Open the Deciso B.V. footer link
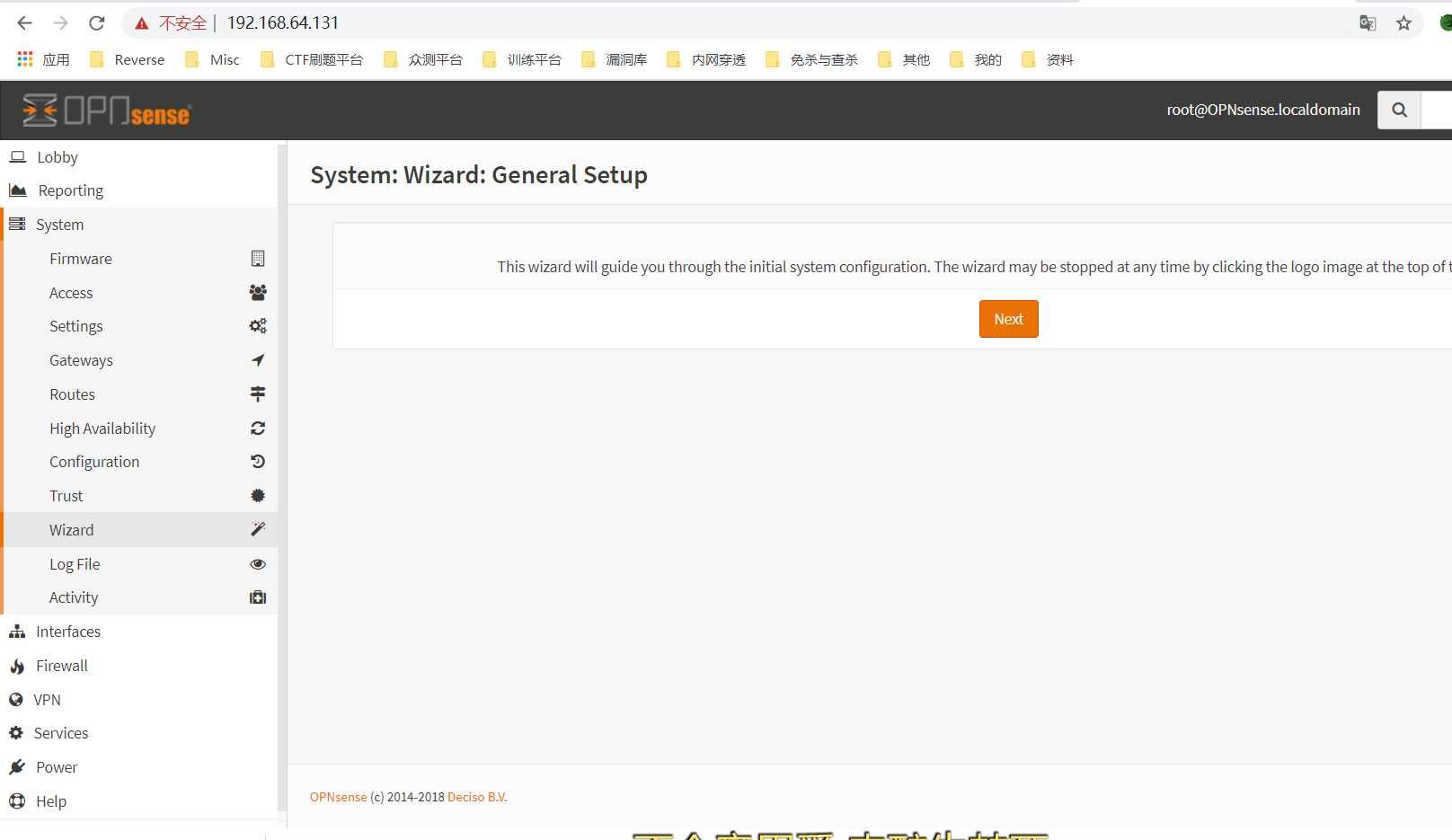The image size is (1452, 840). [x=477, y=797]
